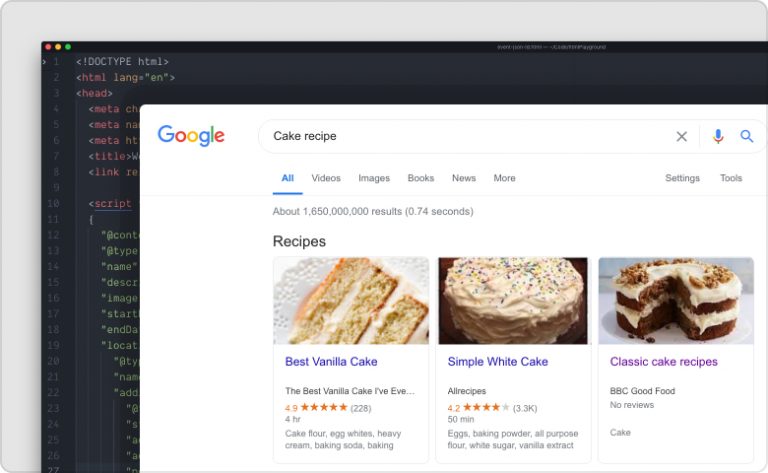Screen dimensions: 768x473
Task: Open the Simple White Cake recipe link
Action: coord(498,362)
